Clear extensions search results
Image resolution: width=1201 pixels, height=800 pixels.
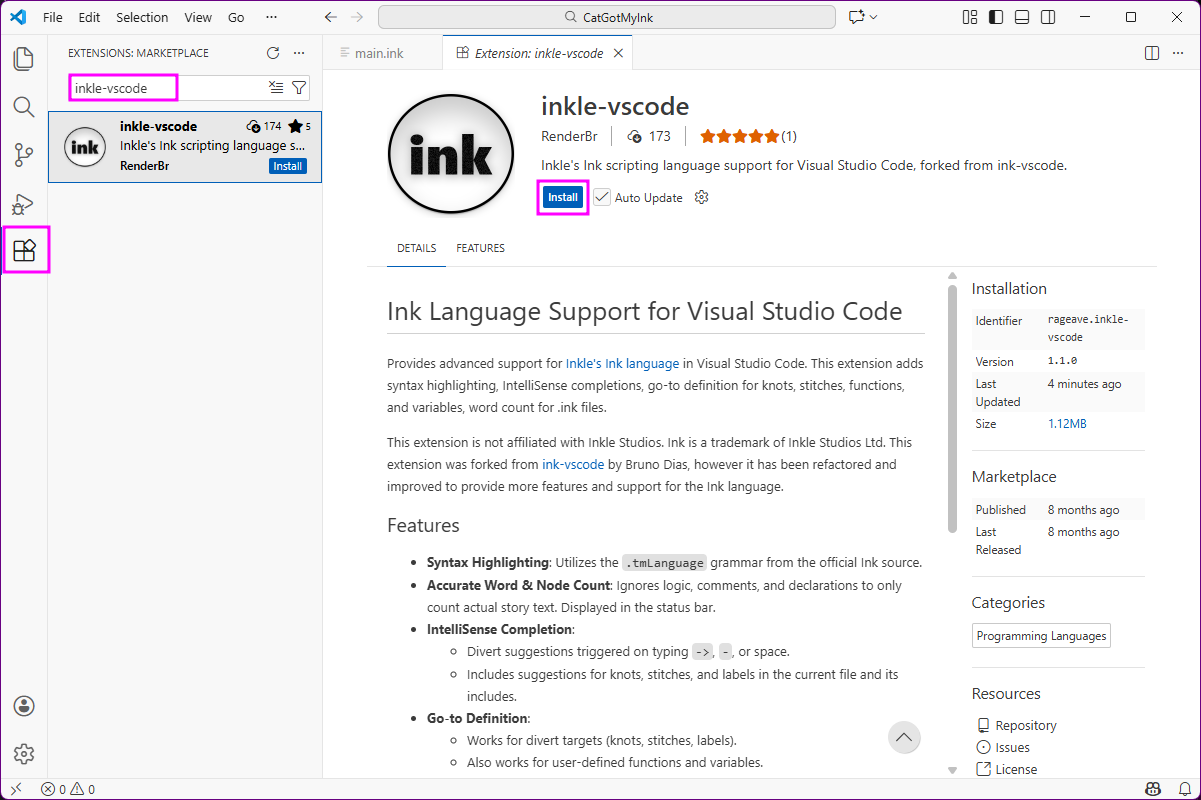coord(276,88)
